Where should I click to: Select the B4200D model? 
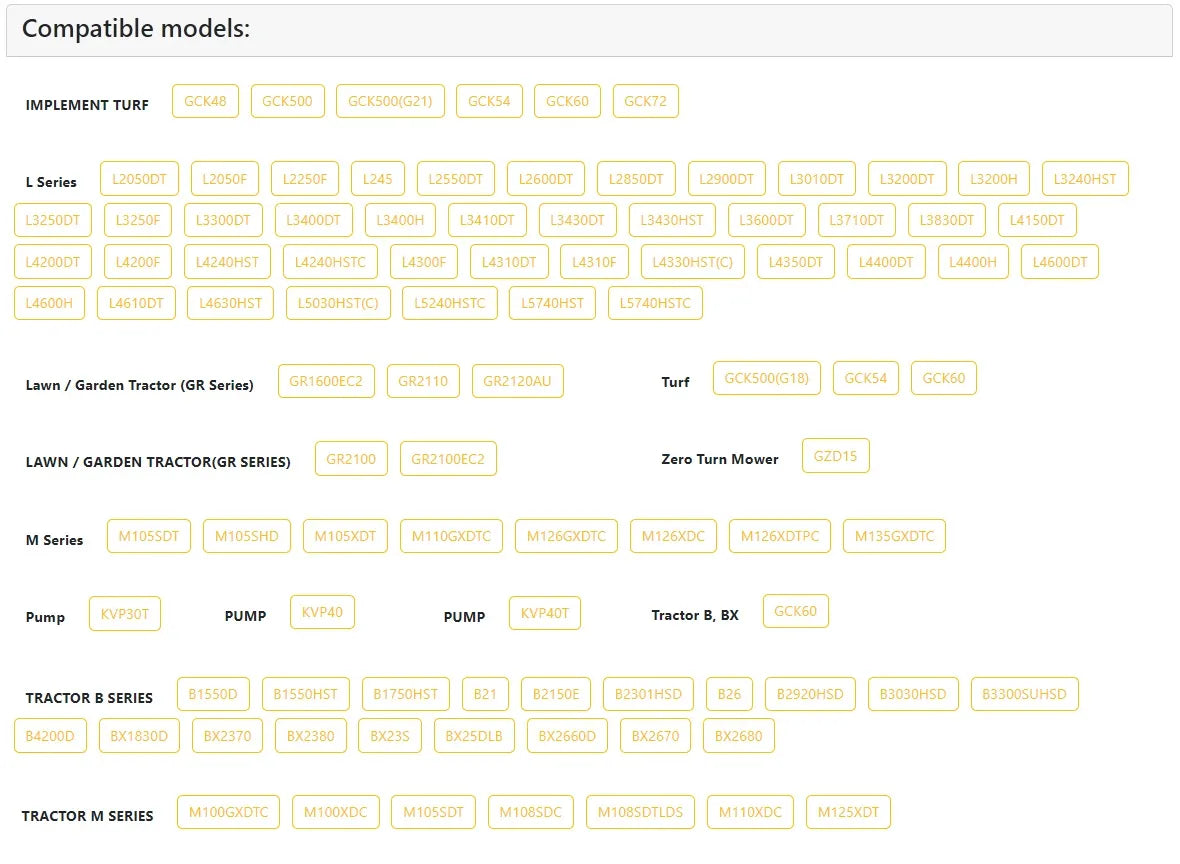click(50, 736)
